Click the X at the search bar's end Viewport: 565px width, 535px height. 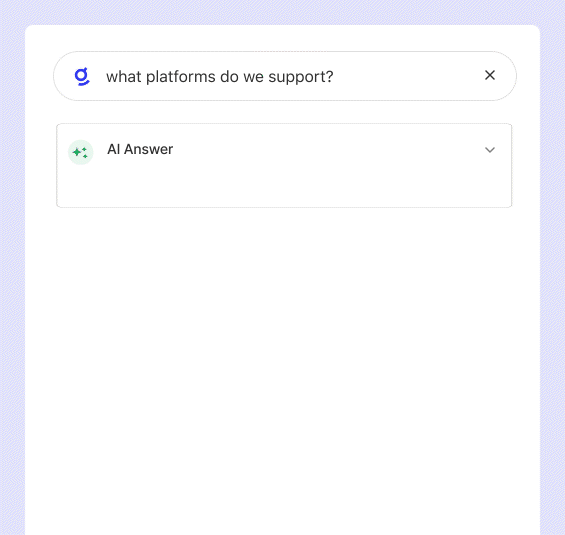[490, 75]
